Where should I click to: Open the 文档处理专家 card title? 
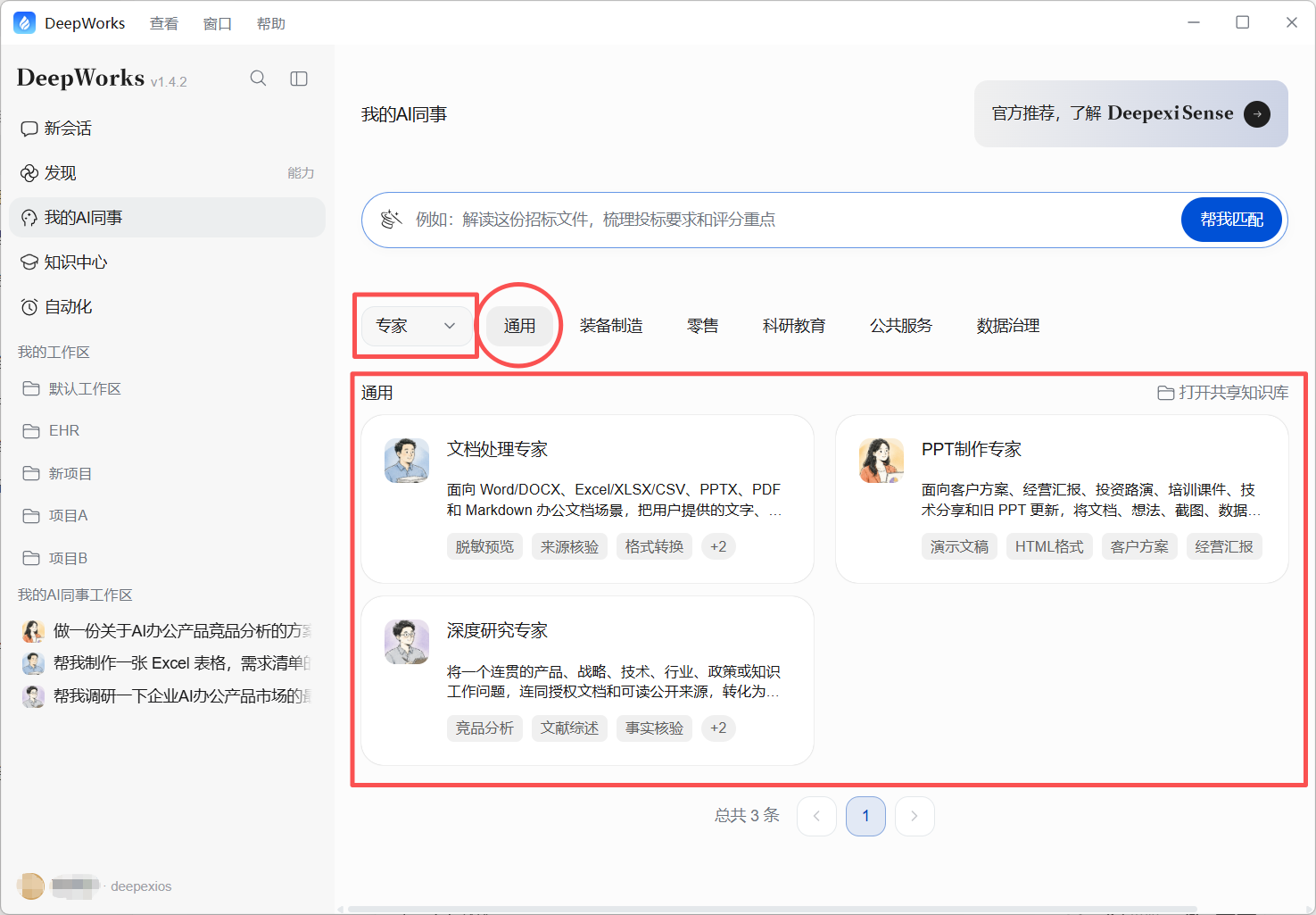point(497,449)
